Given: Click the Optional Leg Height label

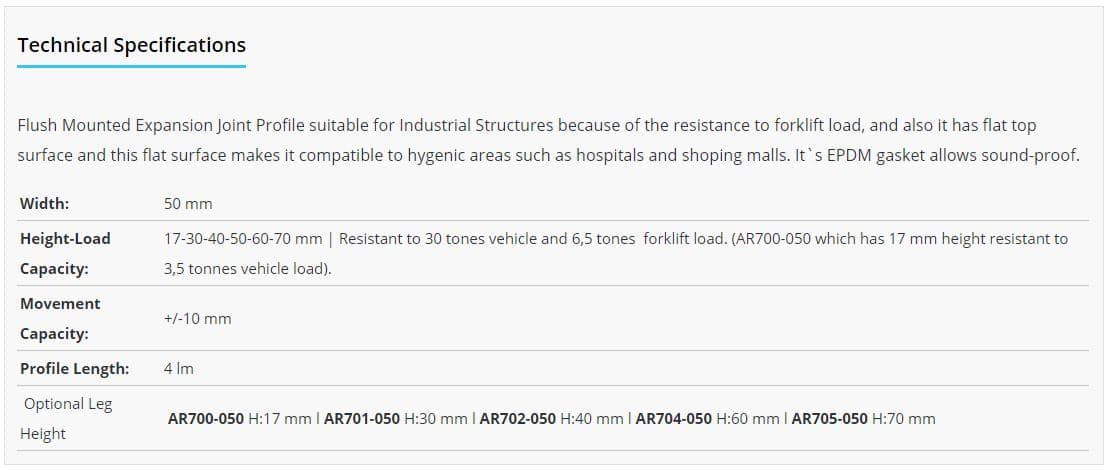Looking at the screenshot, I should pyautogui.click(x=66, y=419).
